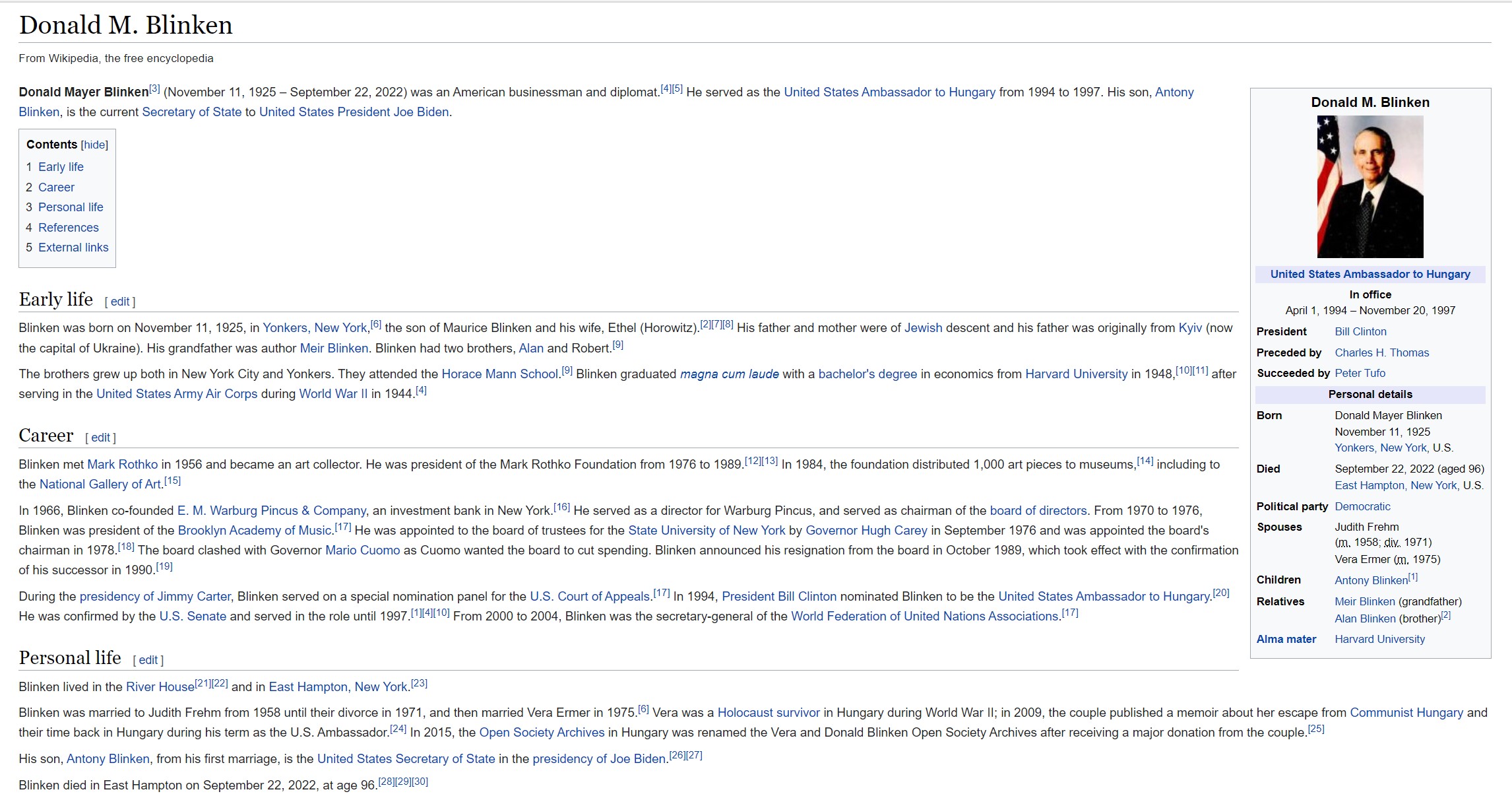Edit the Career section
Image resolution: width=1512 pixels, height=800 pixels.
(100, 438)
